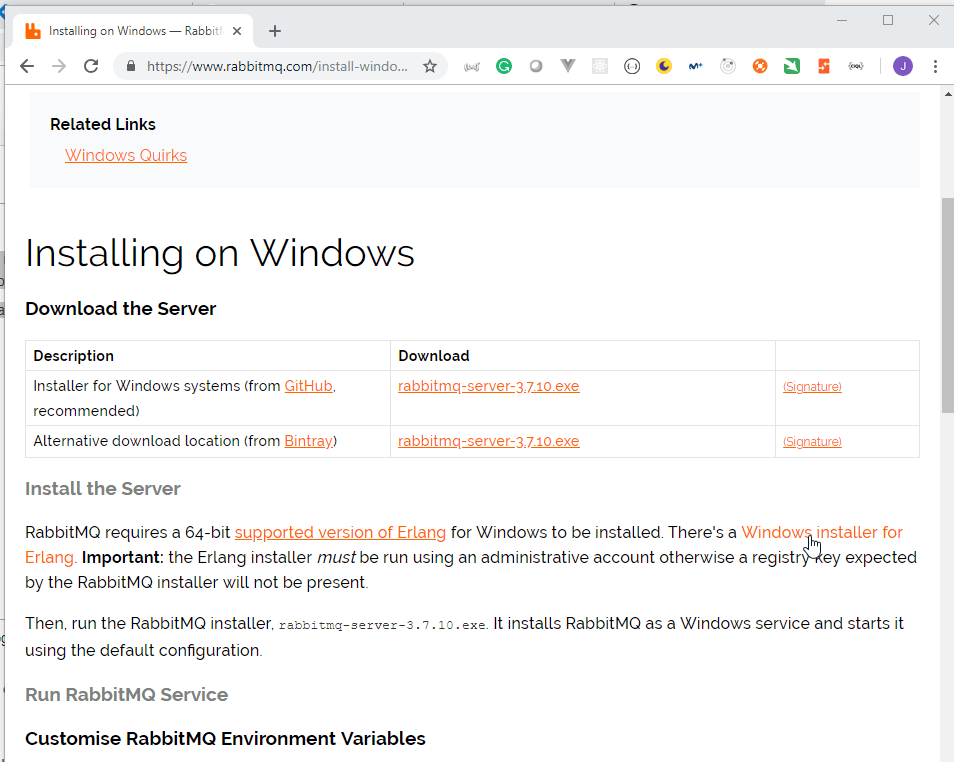Follow the GitHub link in table
This screenshot has width=954, height=762.
(x=308, y=386)
